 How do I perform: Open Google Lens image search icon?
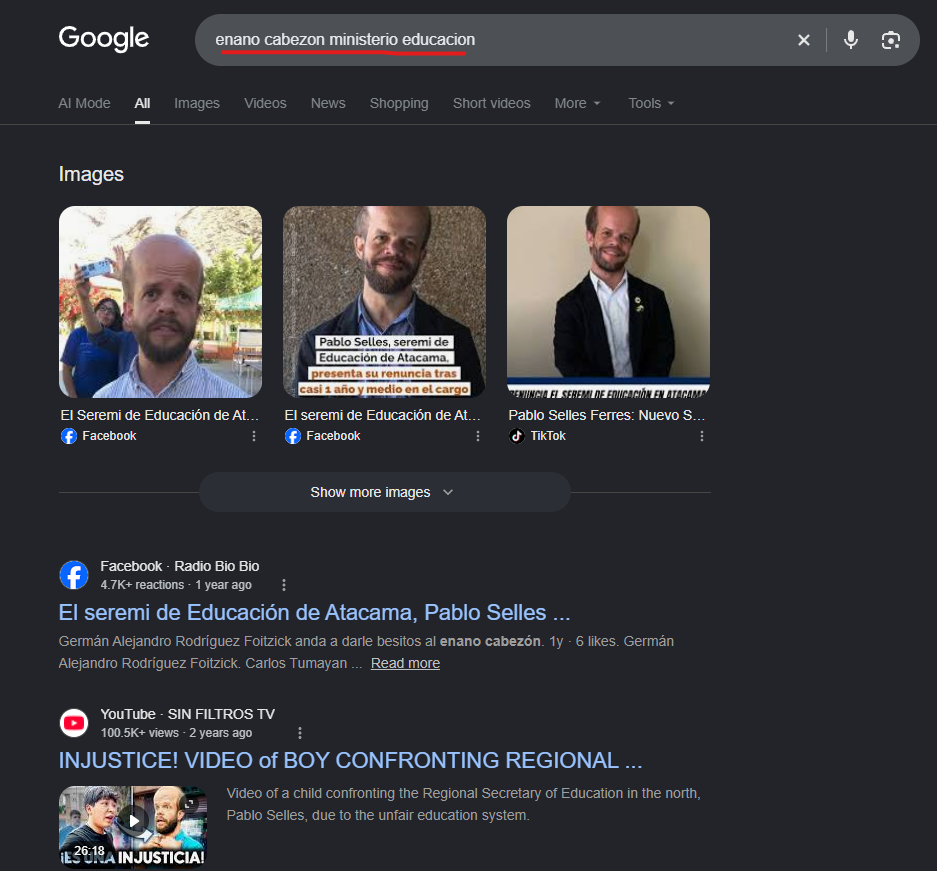890,40
